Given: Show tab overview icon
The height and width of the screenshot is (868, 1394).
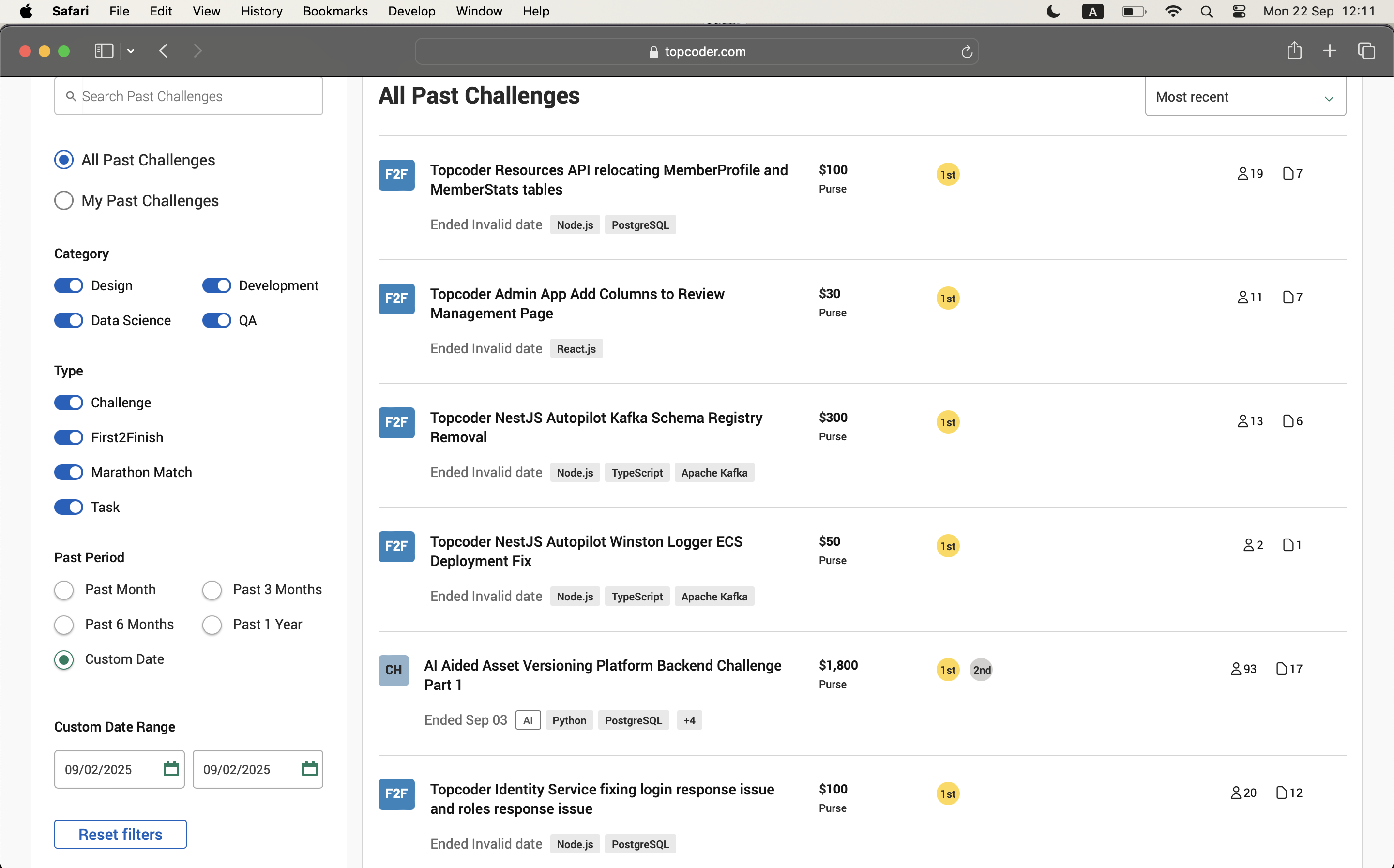Looking at the screenshot, I should pos(1366,51).
